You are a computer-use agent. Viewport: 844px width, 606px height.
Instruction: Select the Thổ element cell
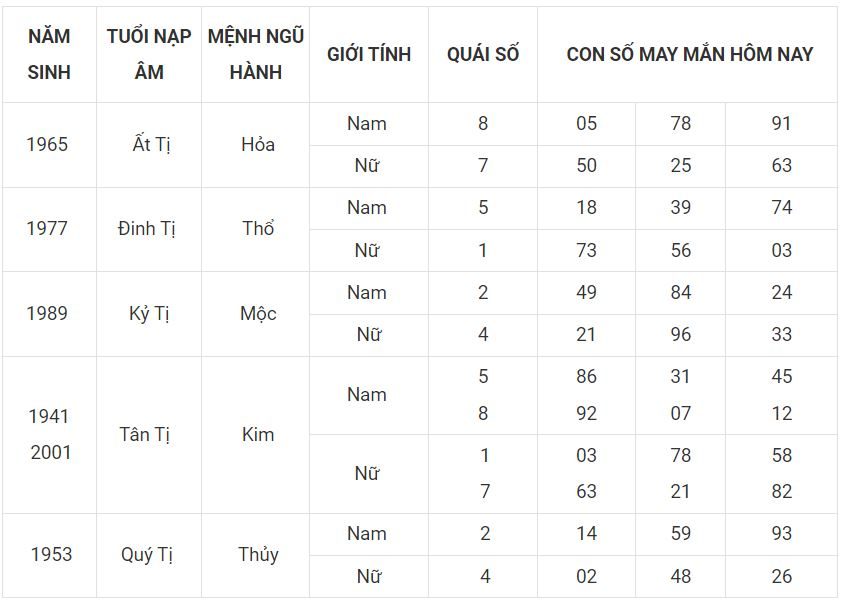point(257,229)
